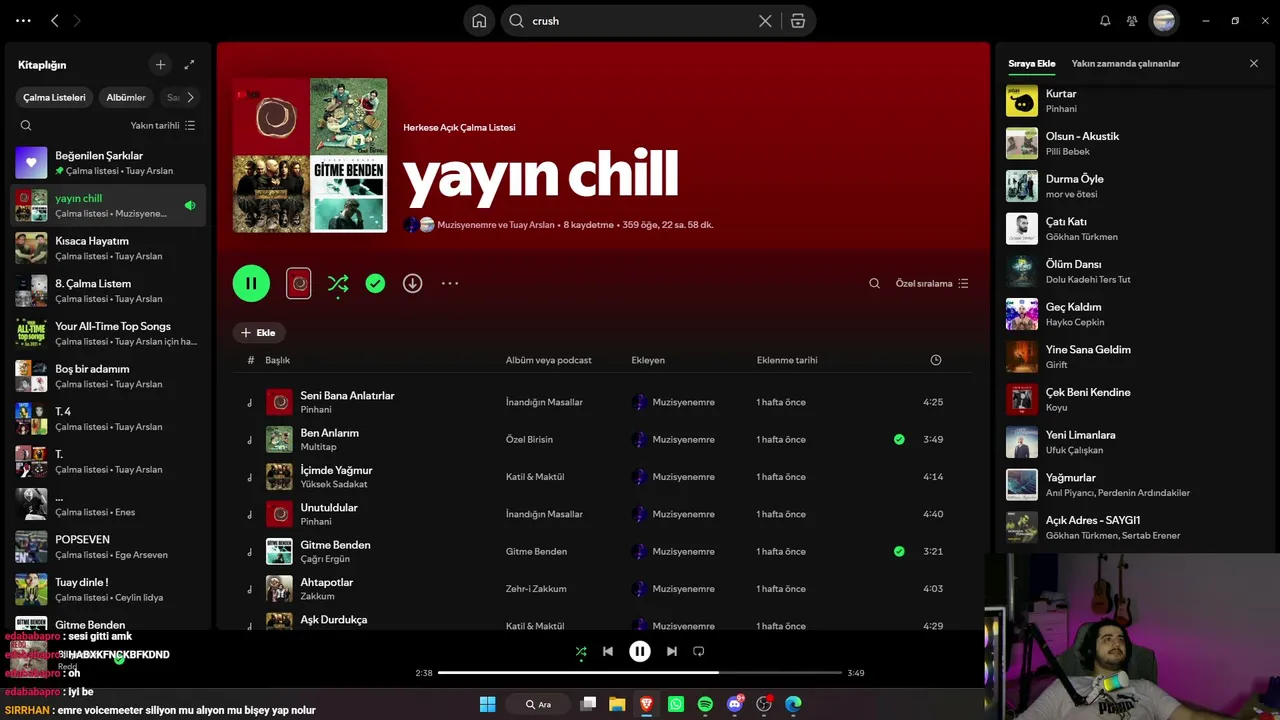1280x720 pixels.
Task: Open the Özel Birisin album link
Action: click(x=529, y=440)
